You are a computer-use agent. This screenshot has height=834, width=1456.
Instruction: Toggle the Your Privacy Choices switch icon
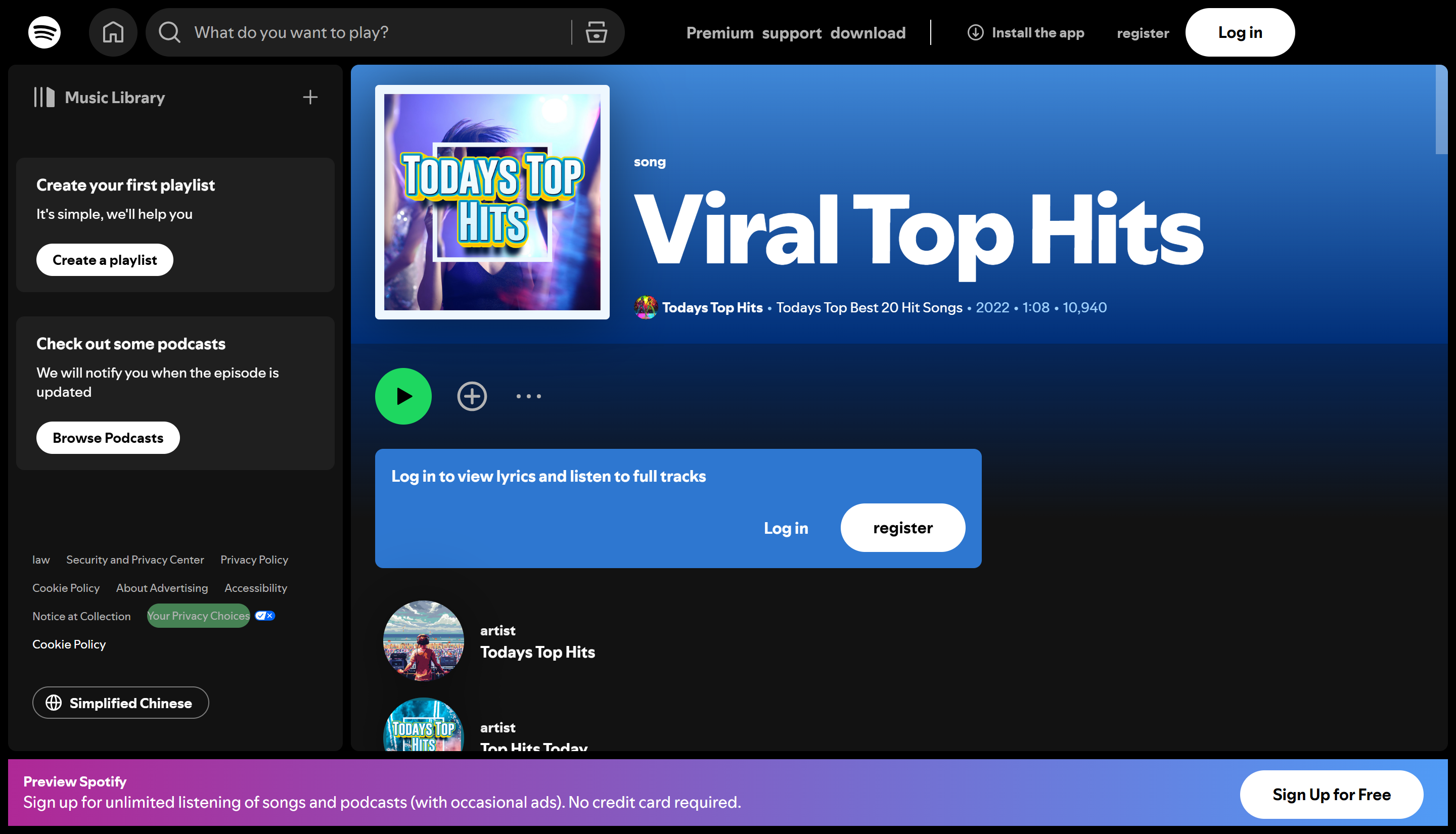264,616
